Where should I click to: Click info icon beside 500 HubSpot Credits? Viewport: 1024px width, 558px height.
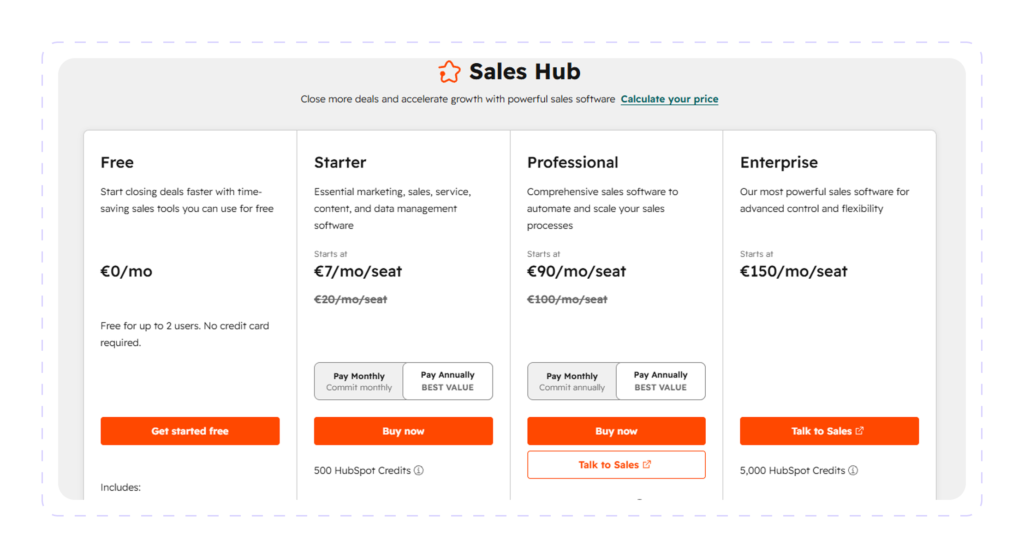[x=419, y=470]
